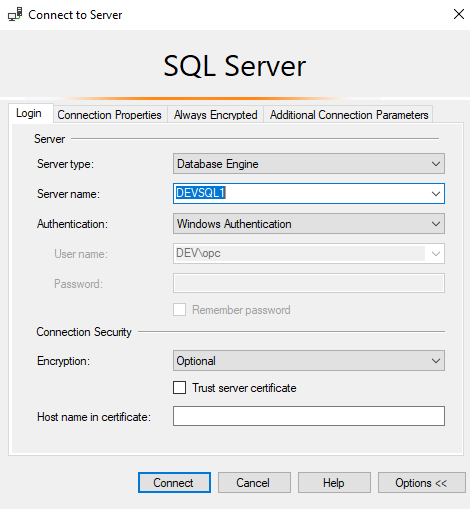Click the 'Server type:' label
470x509 pixels.
coord(65,164)
